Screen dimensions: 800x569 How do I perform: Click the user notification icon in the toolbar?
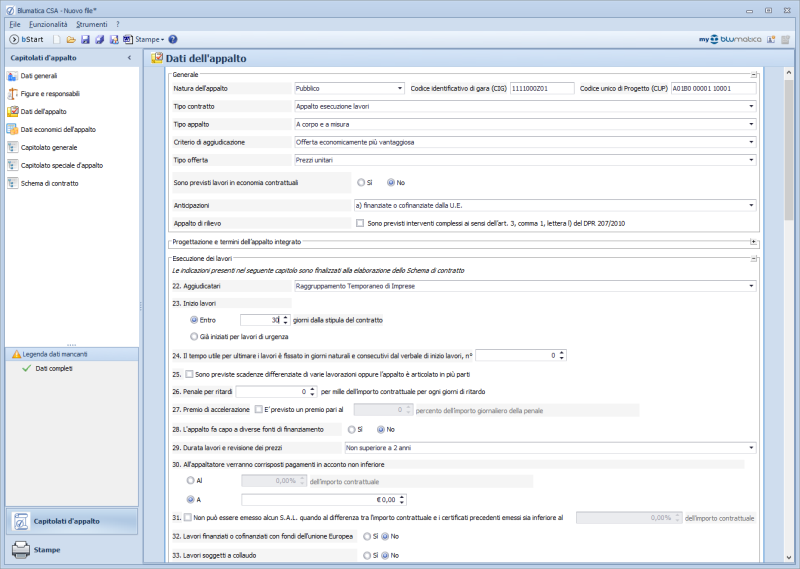pyautogui.click(x=771, y=39)
